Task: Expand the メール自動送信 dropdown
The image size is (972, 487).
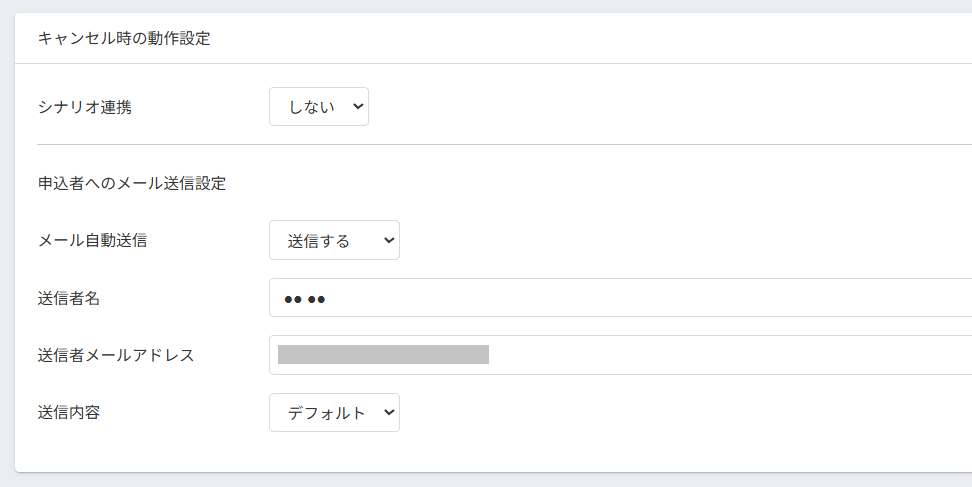Action: [334, 240]
